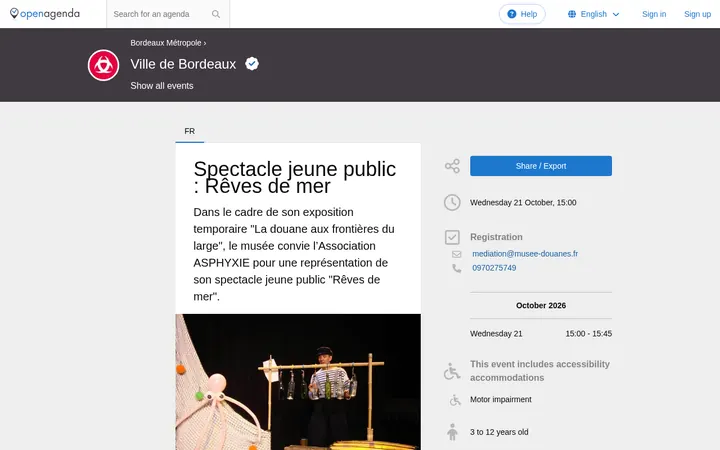Click the verified badge next to Ville de Bordeaux

(252, 63)
